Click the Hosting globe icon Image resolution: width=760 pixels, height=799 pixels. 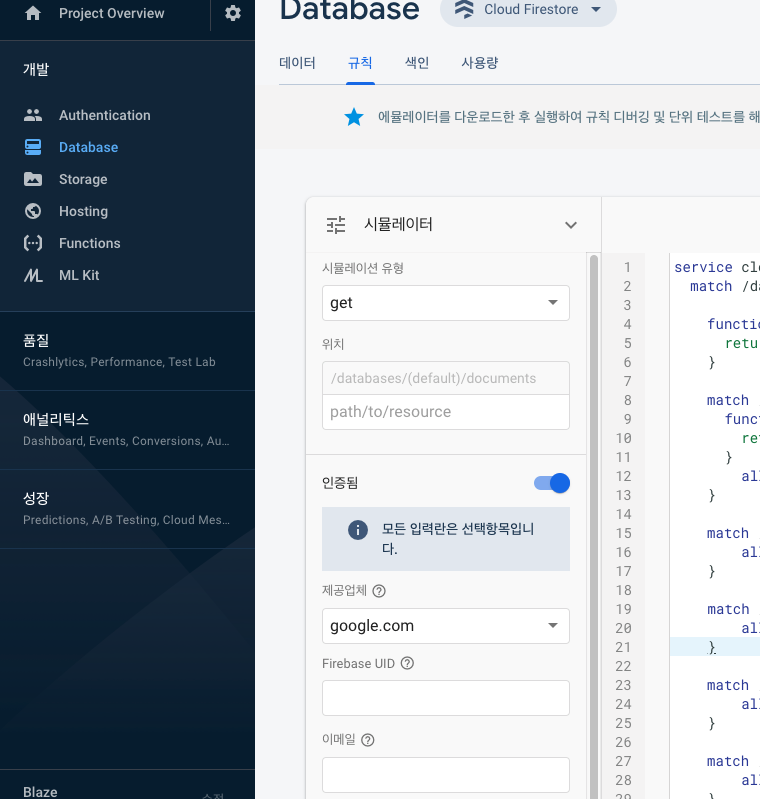point(33,211)
